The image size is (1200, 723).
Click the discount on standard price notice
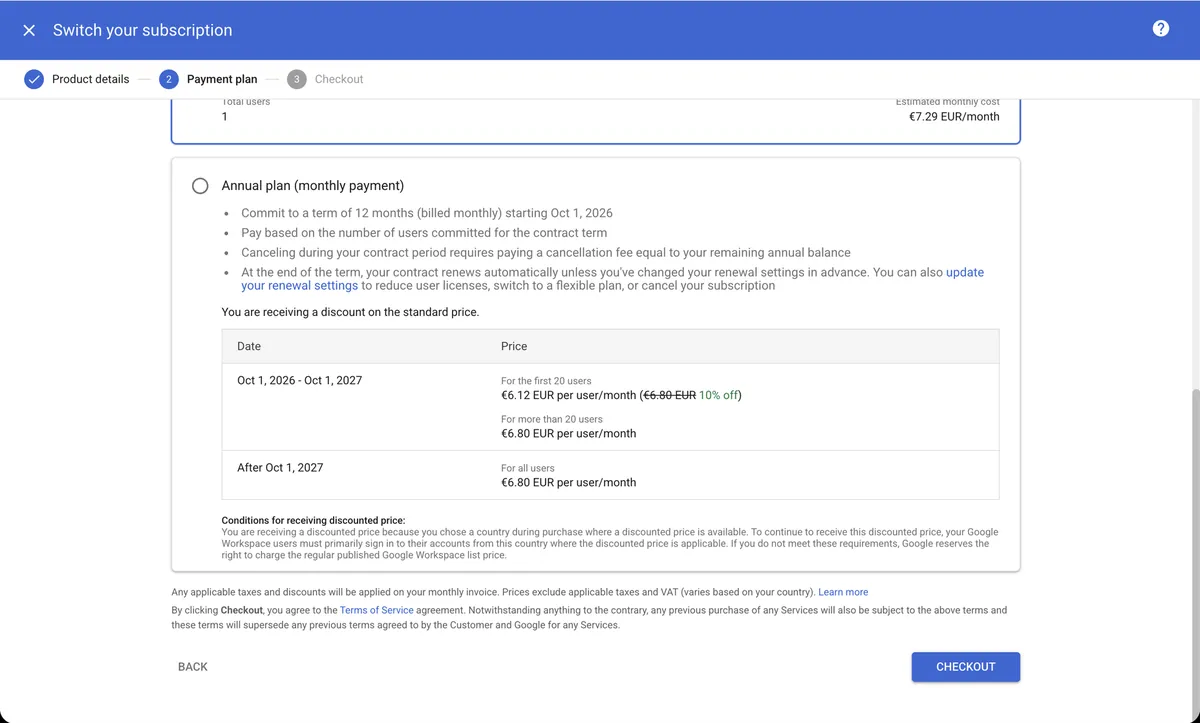(x=350, y=312)
